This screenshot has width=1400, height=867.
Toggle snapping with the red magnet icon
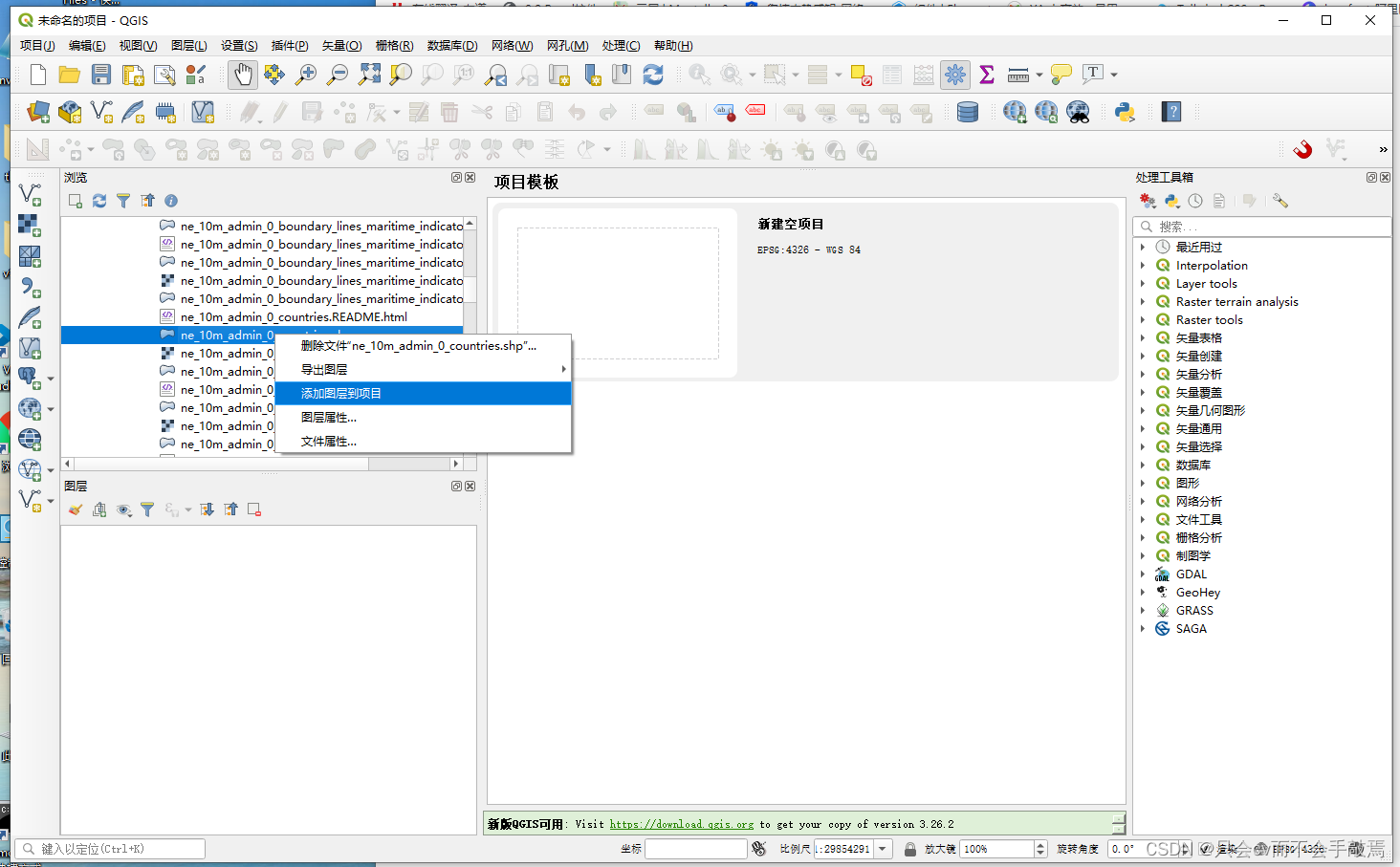[1302, 149]
